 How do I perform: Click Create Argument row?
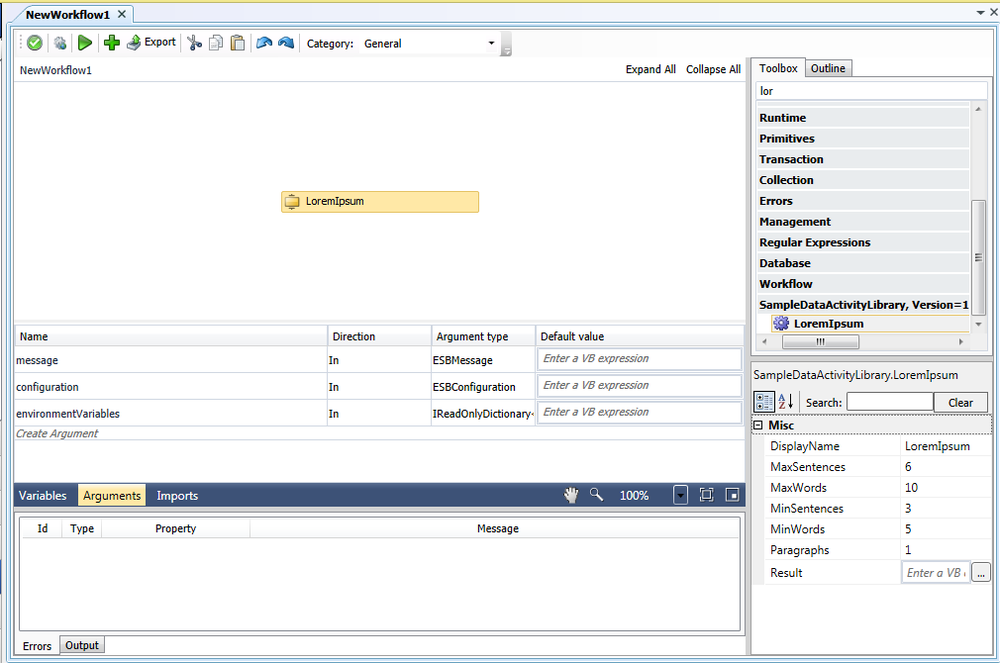pyautogui.click(x=379, y=434)
